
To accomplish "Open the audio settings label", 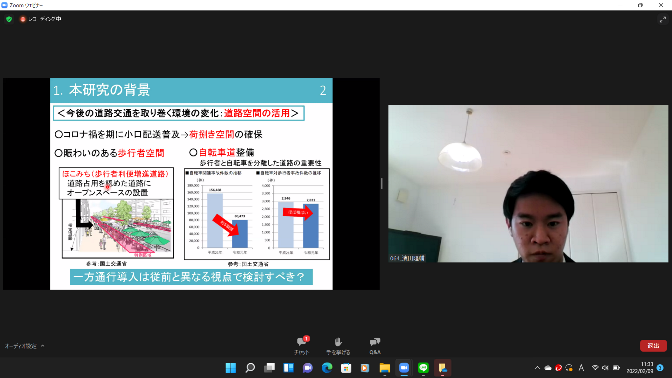I will coord(21,346).
